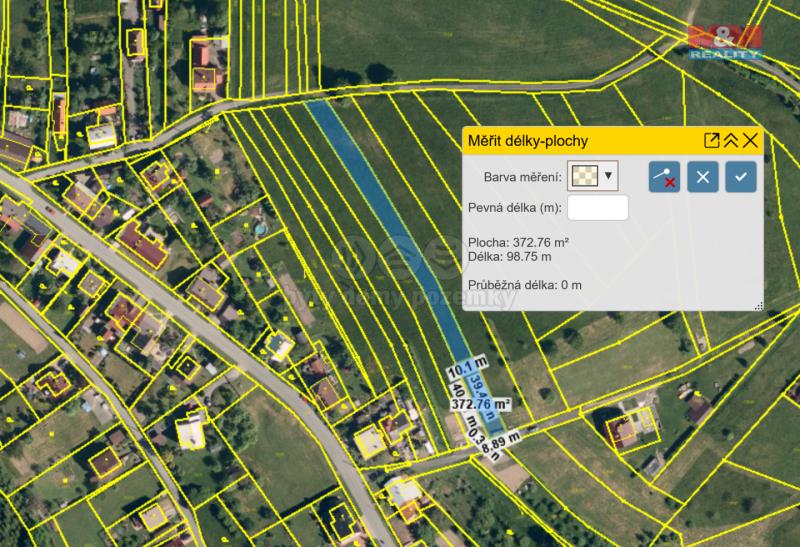The height and width of the screenshot is (547, 800).
Task: Confirm measurement with the blue checkmark button
Action: tap(741, 177)
